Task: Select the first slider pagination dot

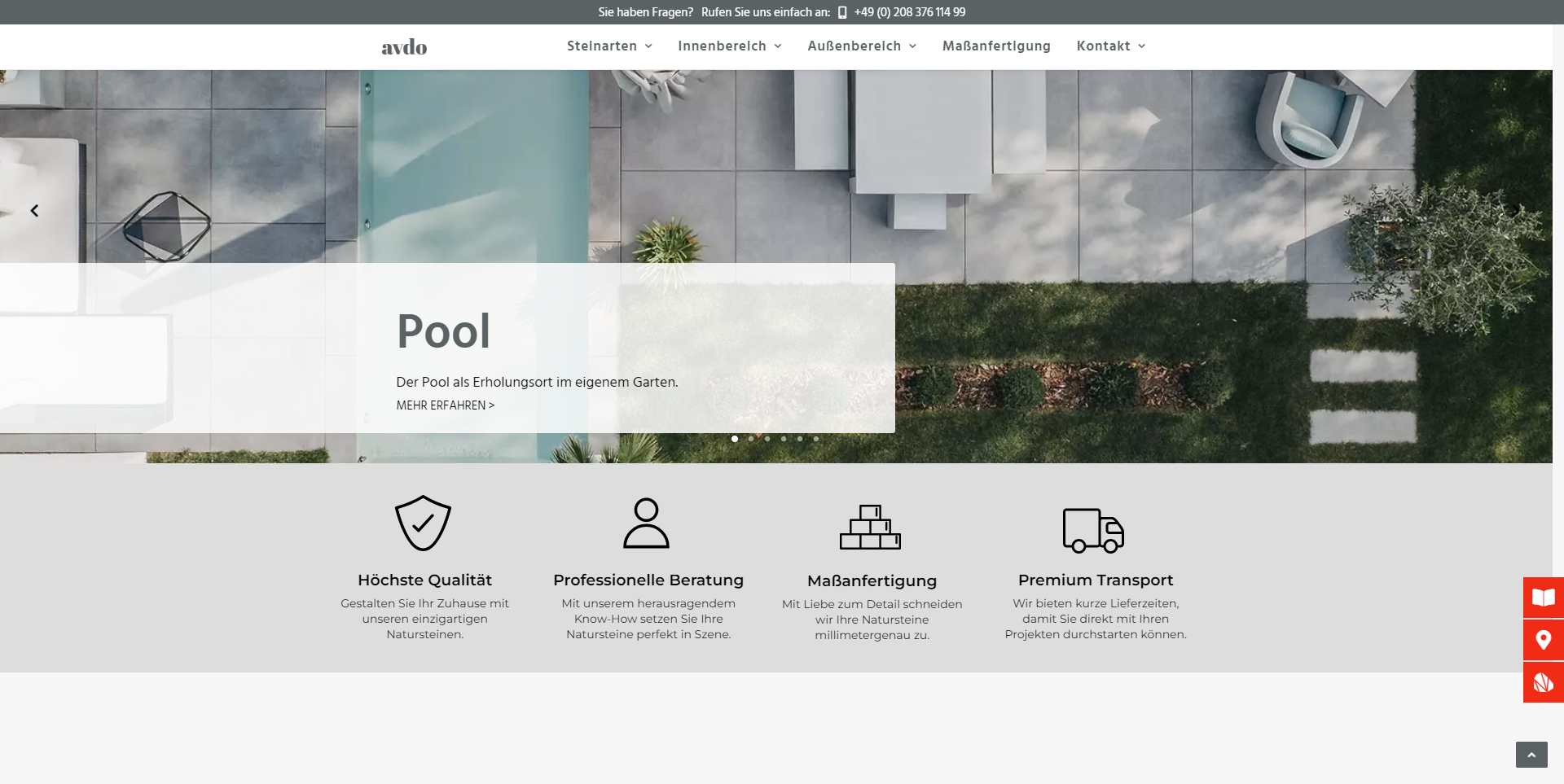Action: pos(735,439)
